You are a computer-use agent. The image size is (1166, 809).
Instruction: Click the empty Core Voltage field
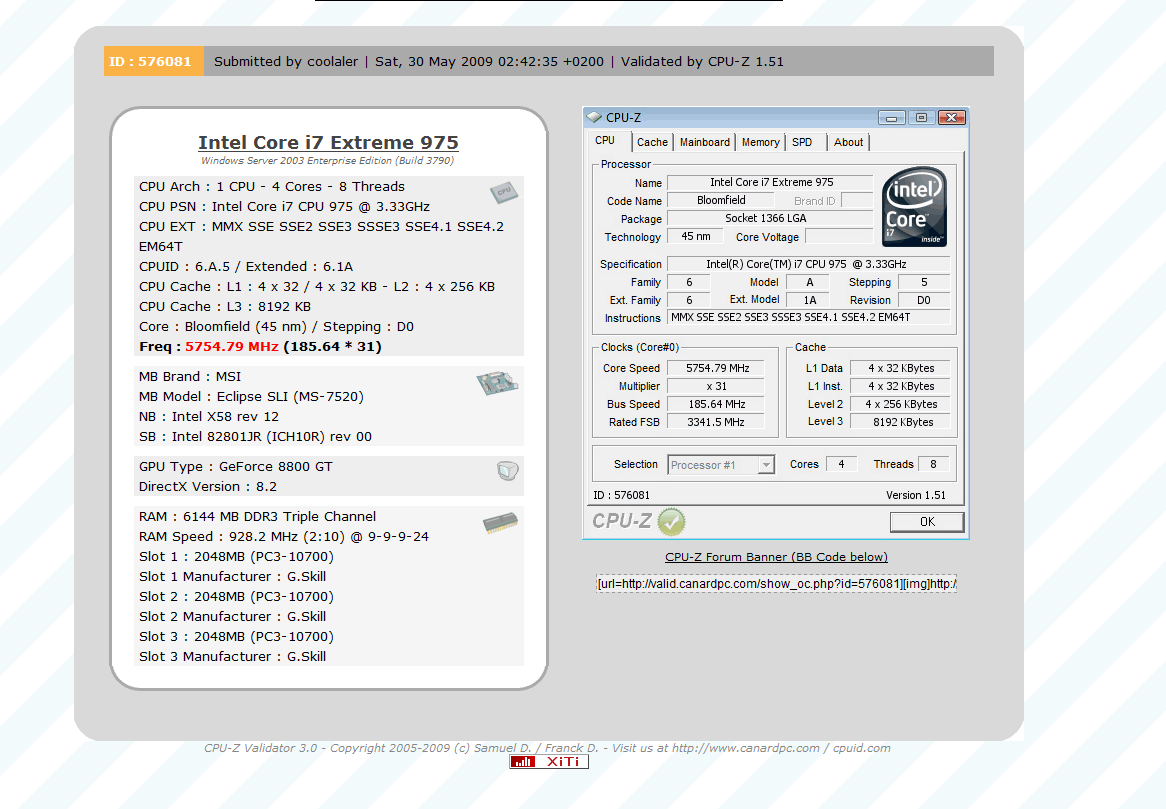pyautogui.click(x=840, y=236)
